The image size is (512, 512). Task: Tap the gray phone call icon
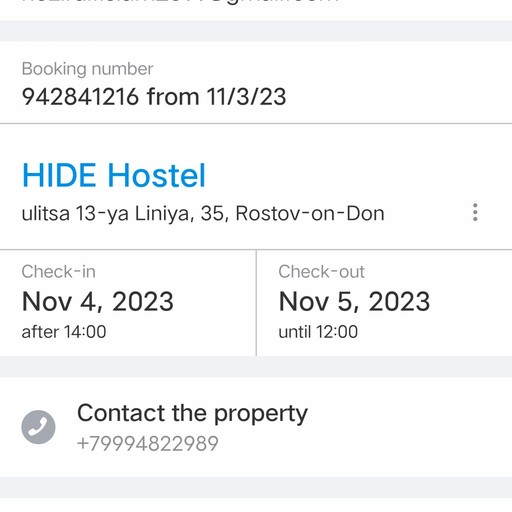point(38,427)
